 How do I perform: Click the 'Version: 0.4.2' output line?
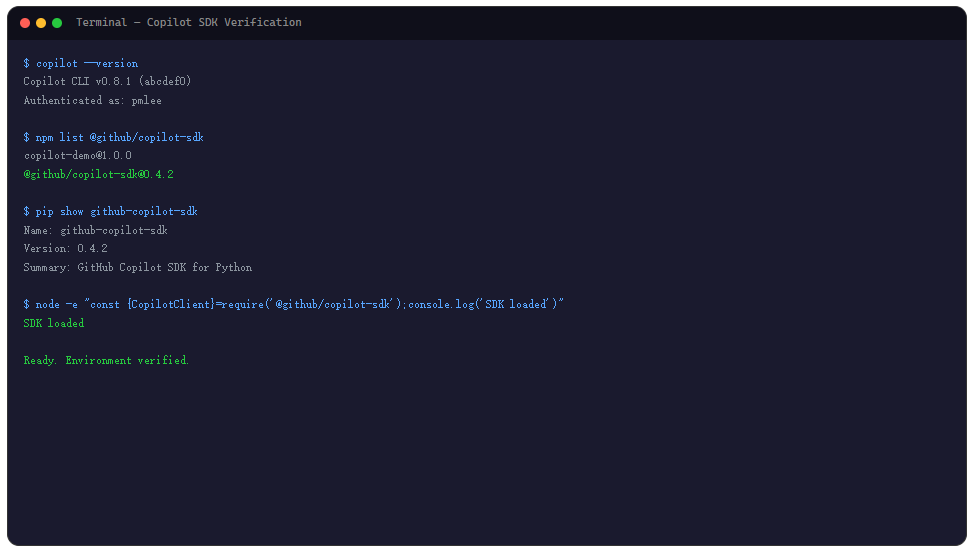(x=66, y=249)
